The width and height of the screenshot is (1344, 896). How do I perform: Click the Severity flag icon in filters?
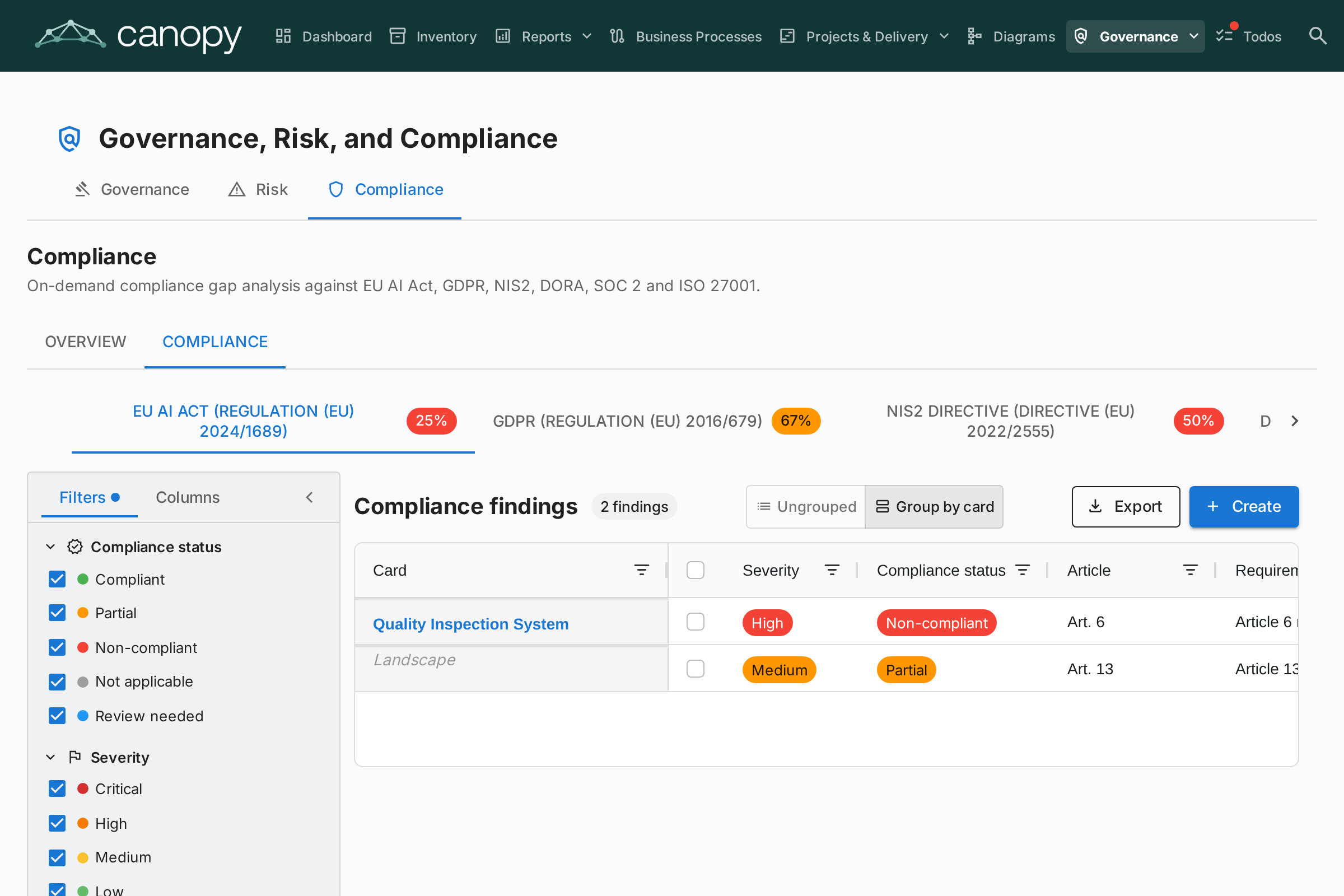coord(75,757)
